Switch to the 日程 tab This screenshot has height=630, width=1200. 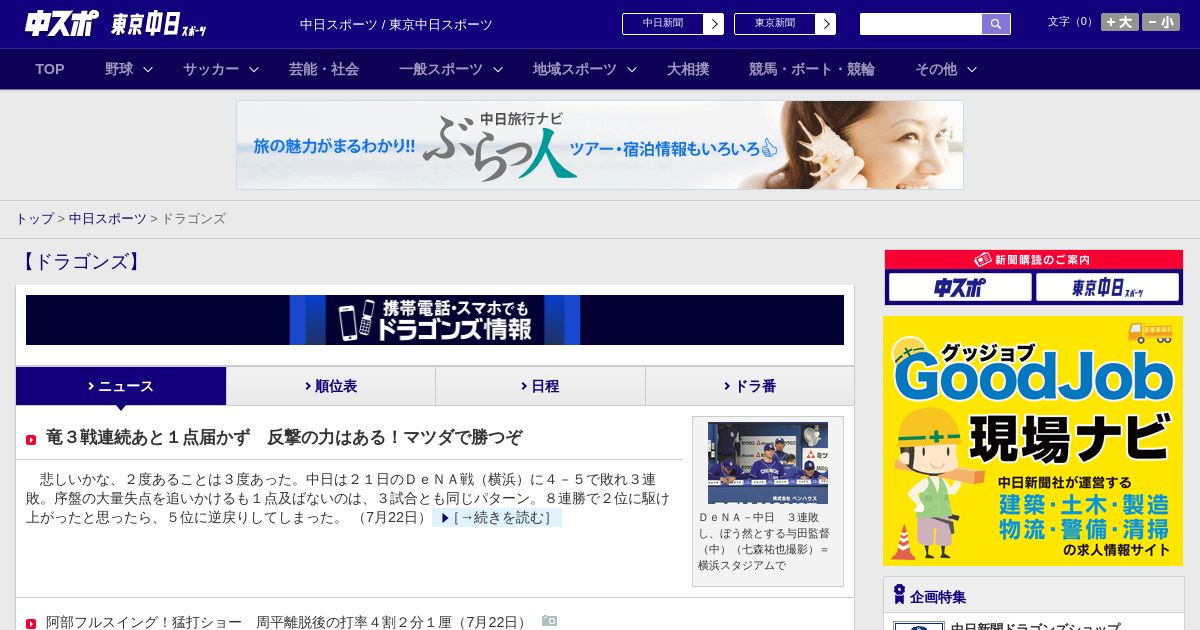[540, 386]
